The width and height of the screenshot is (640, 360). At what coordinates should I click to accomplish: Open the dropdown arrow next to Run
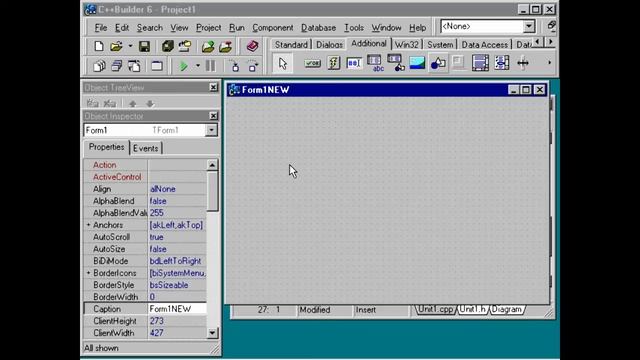[198, 65]
